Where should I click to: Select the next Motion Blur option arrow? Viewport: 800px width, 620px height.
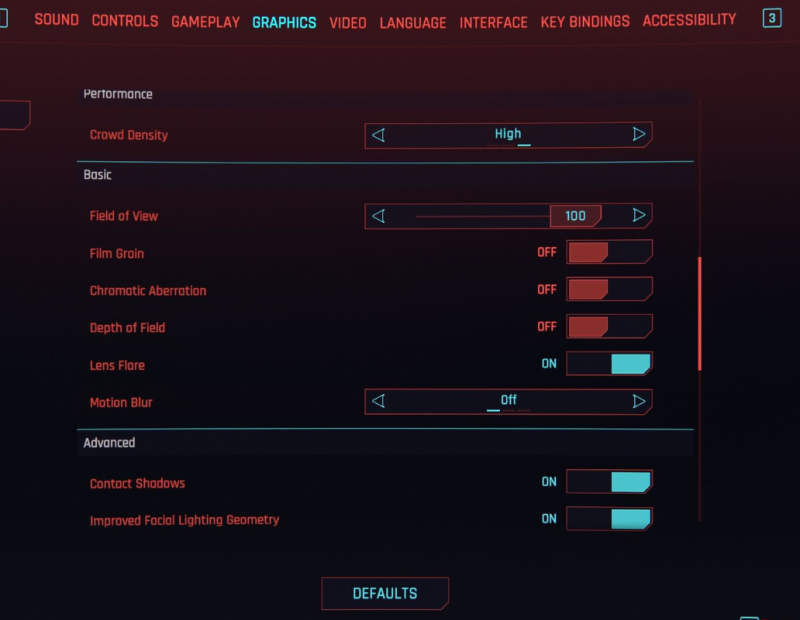pos(638,401)
